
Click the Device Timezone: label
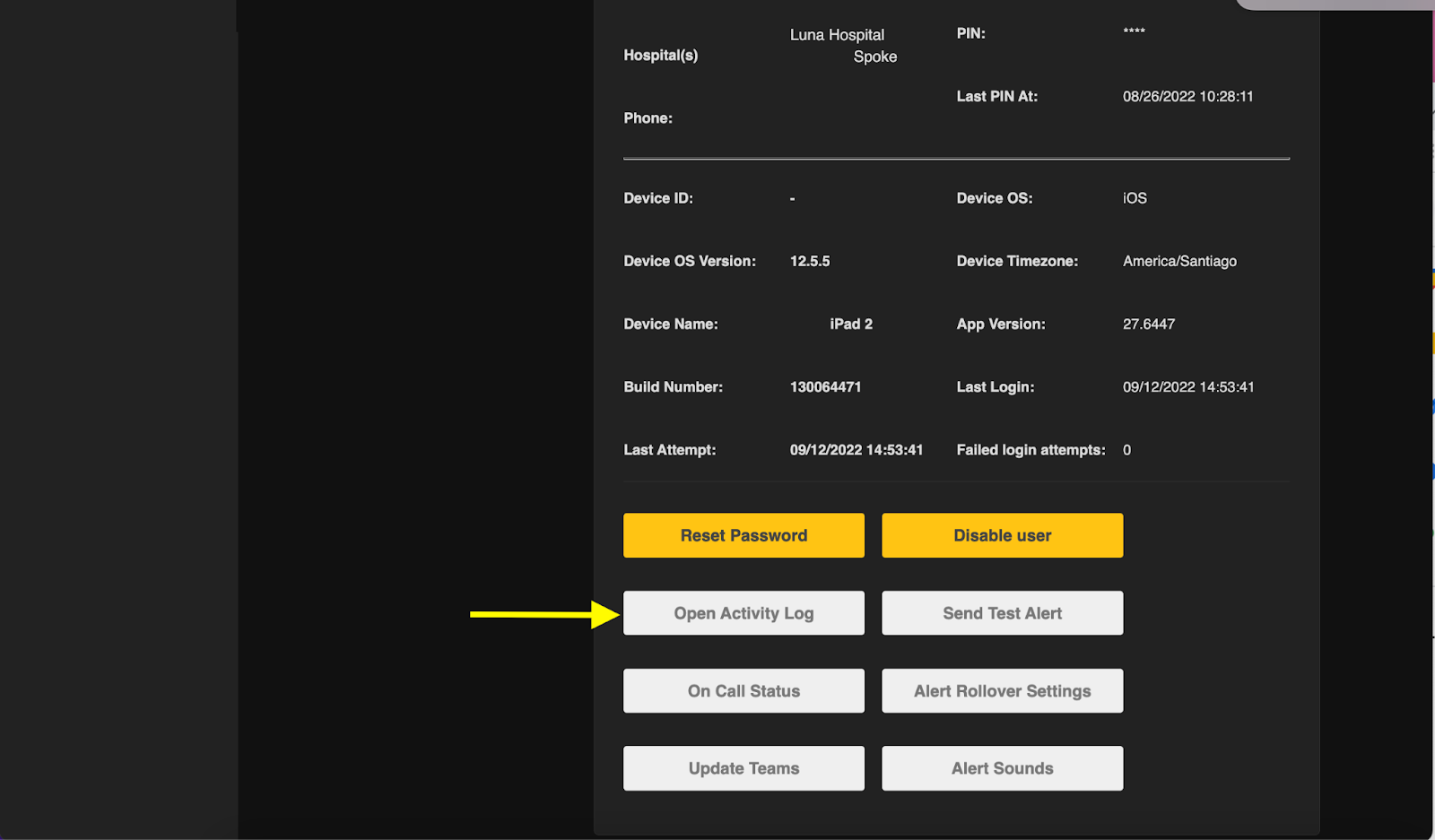pos(1017,261)
